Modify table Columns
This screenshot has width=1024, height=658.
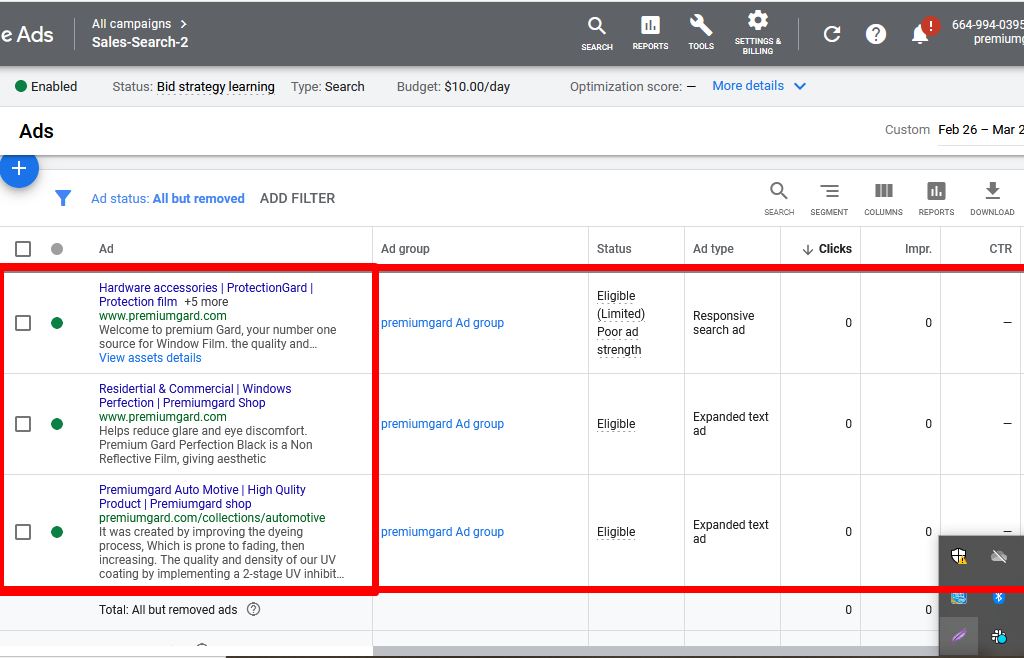[x=883, y=199]
